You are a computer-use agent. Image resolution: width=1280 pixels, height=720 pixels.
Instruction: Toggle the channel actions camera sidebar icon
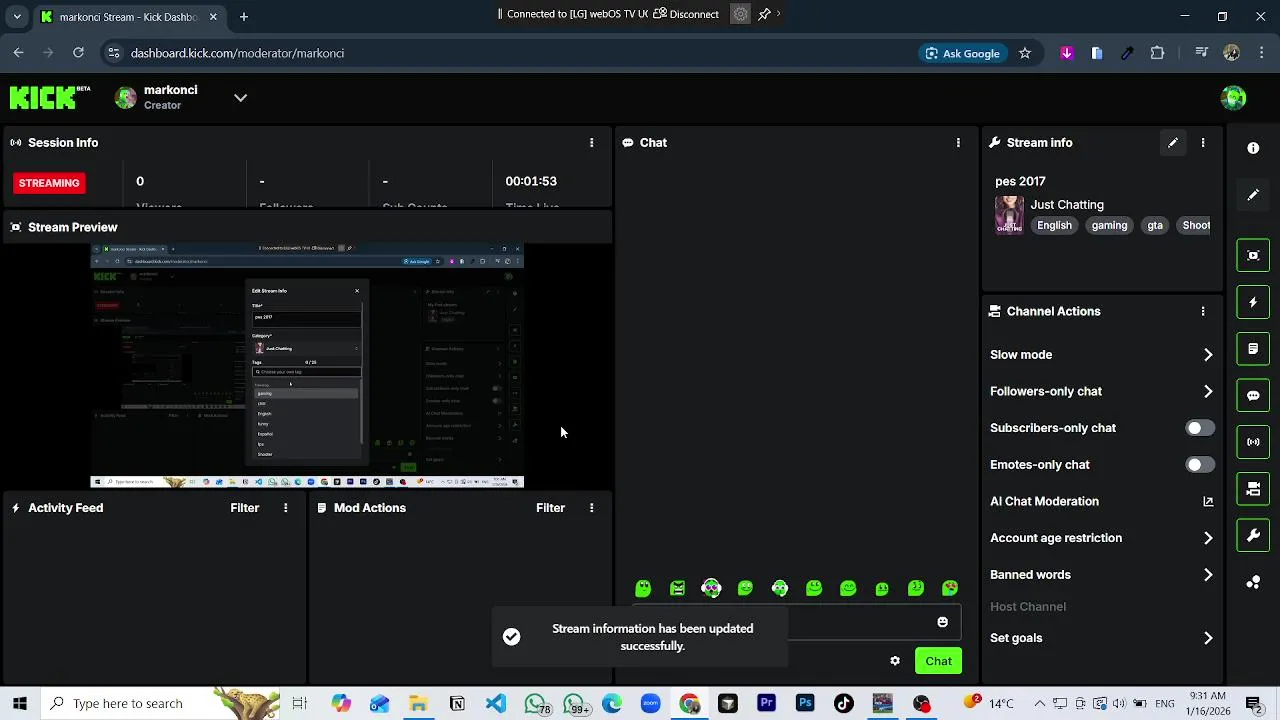pos(1253,489)
